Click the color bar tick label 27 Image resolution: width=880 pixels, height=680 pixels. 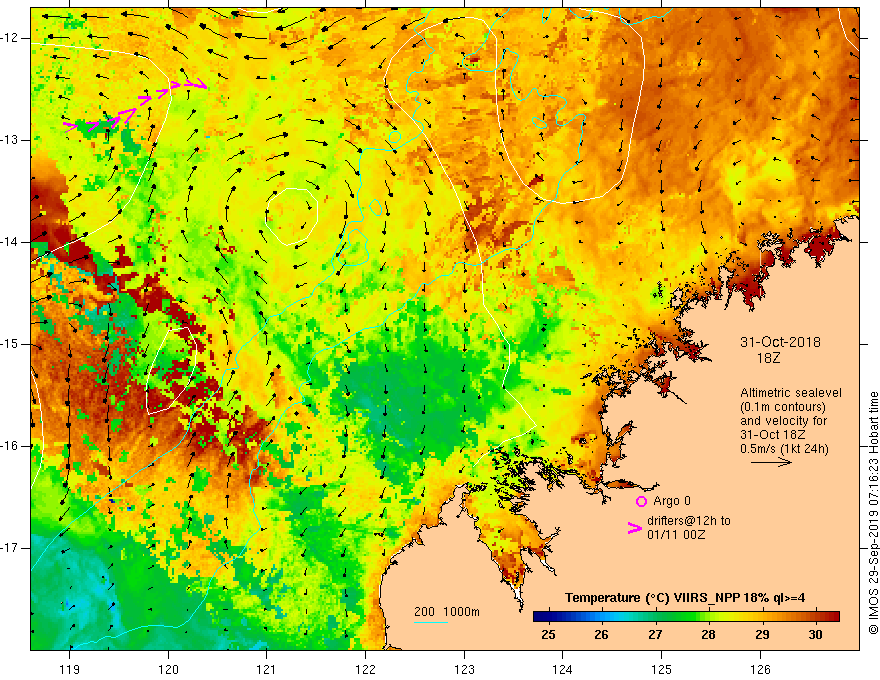click(655, 635)
